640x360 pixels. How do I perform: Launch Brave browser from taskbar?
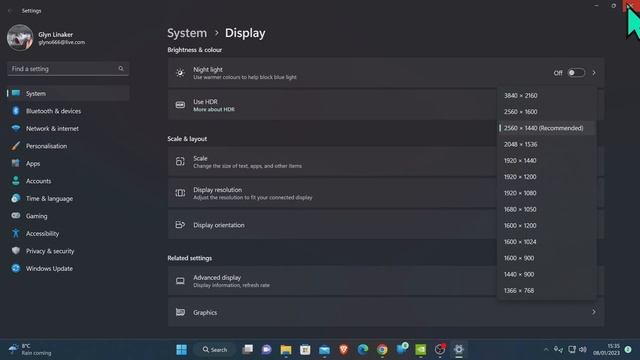click(x=344, y=349)
